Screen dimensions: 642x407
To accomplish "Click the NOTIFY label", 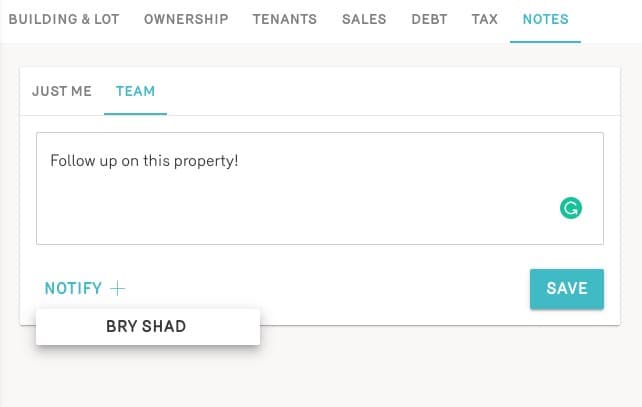I will 73,289.
